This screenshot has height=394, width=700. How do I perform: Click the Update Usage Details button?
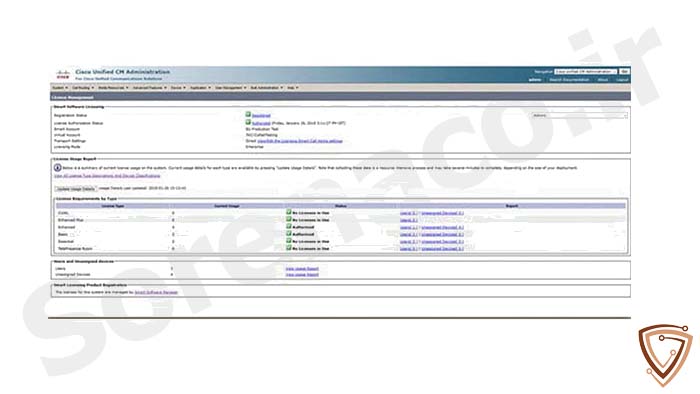pyautogui.click(x=76, y=189)
